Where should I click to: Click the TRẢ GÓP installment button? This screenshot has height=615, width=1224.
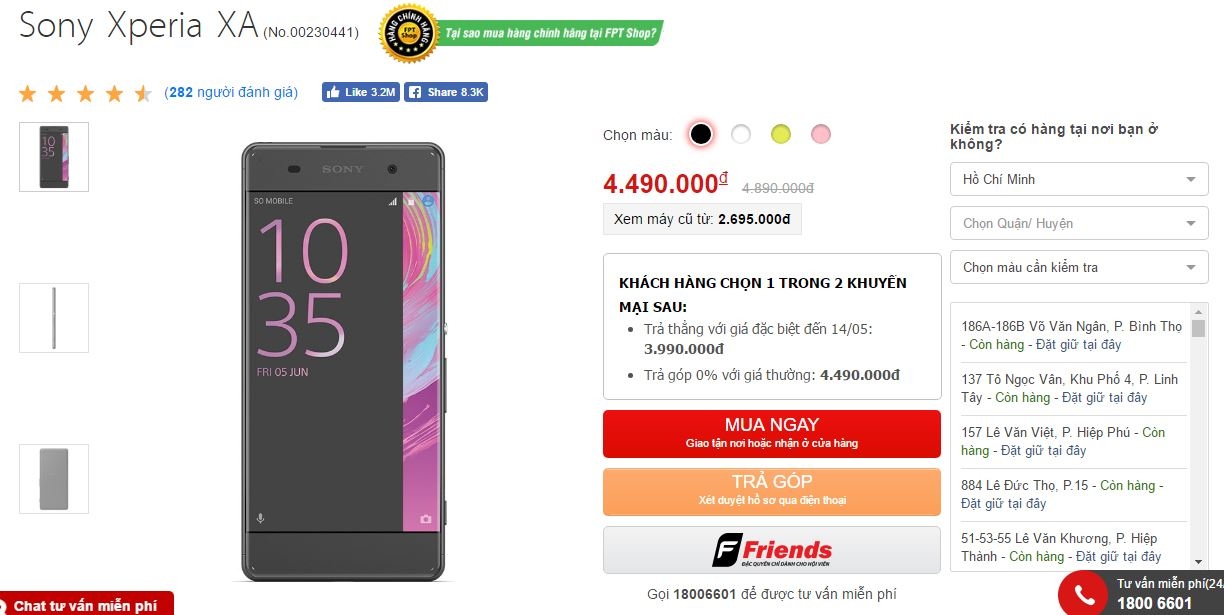pos(771,490)
